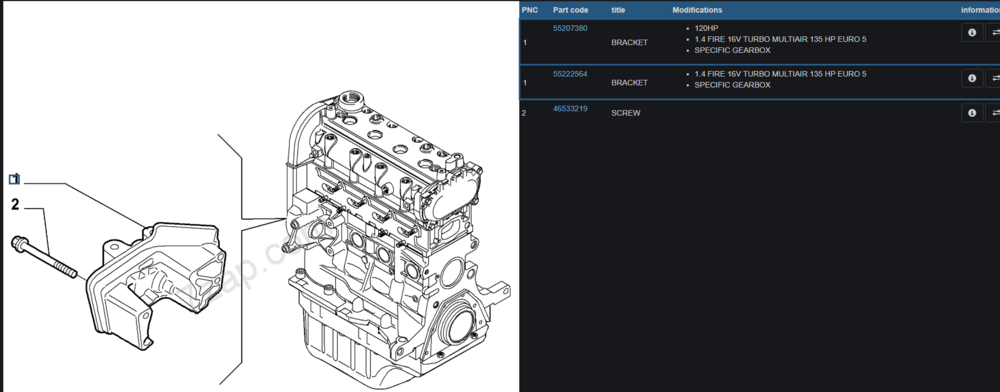This screenshot has height=392, width=1000.
Task: Open info icon for bracket 55222564
Action: (x=971, y=78)
